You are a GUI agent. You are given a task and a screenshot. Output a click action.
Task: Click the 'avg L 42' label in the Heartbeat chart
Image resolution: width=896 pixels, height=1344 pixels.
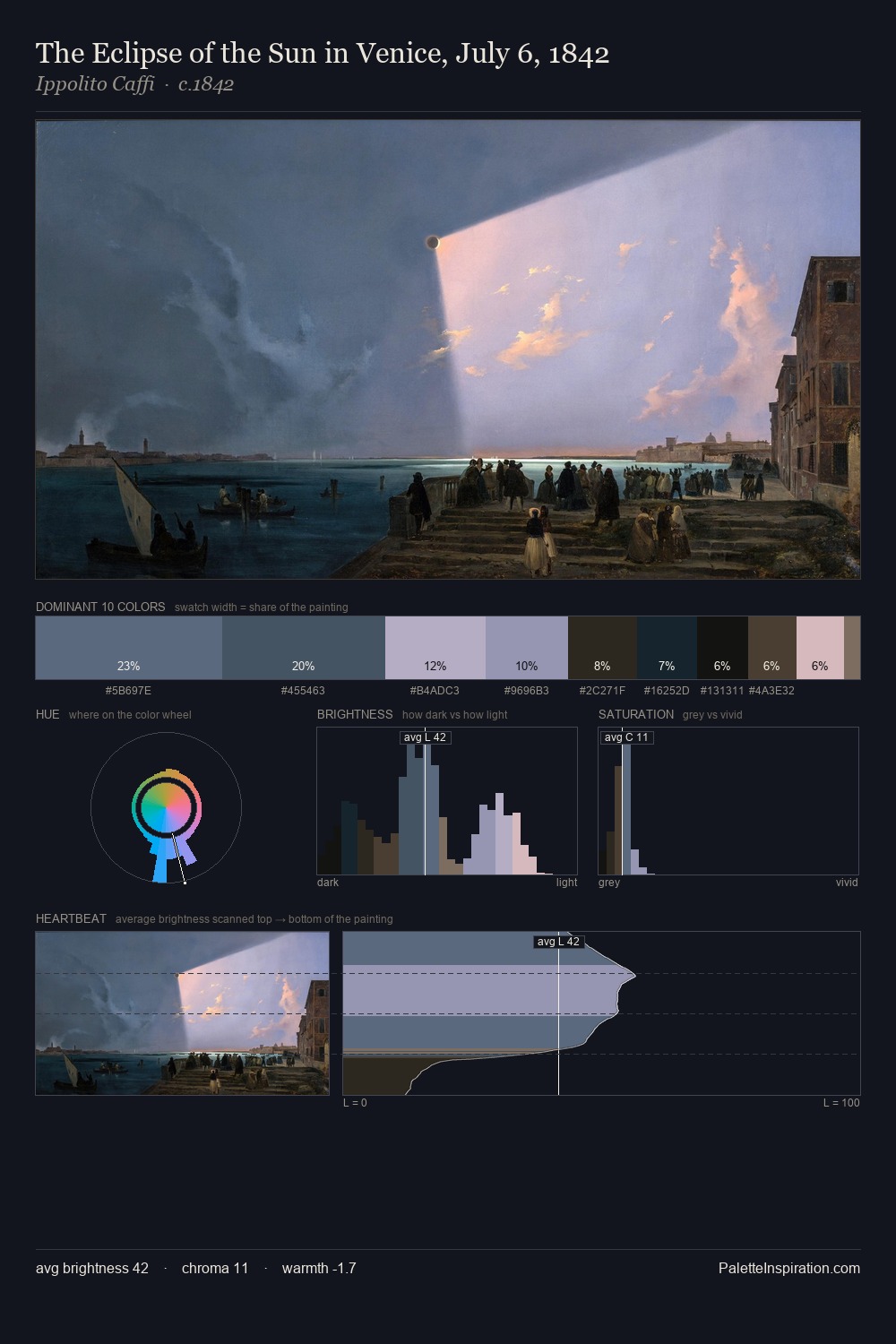558,942
